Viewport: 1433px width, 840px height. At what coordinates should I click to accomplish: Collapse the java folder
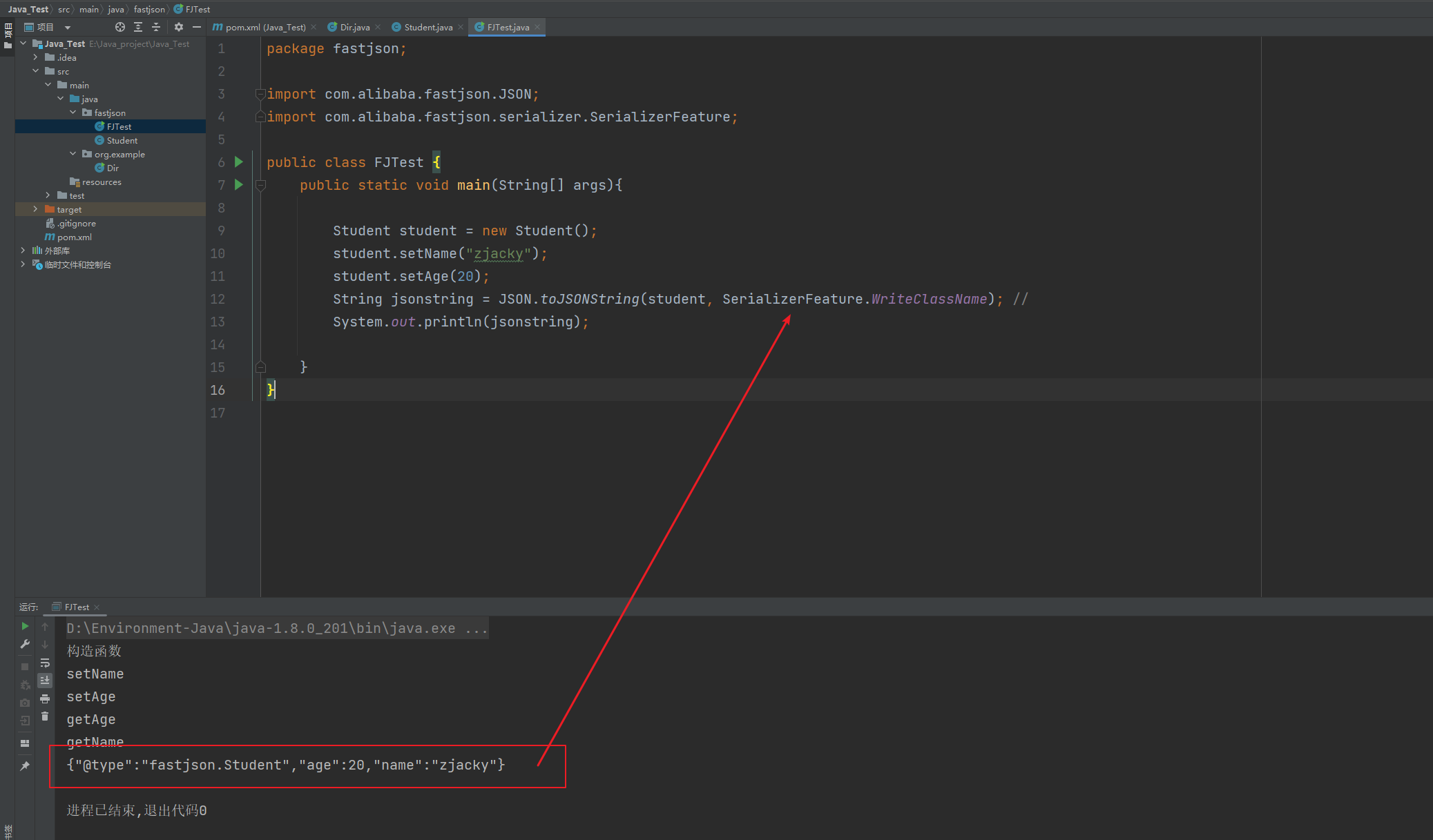click(x=61, y=99)
